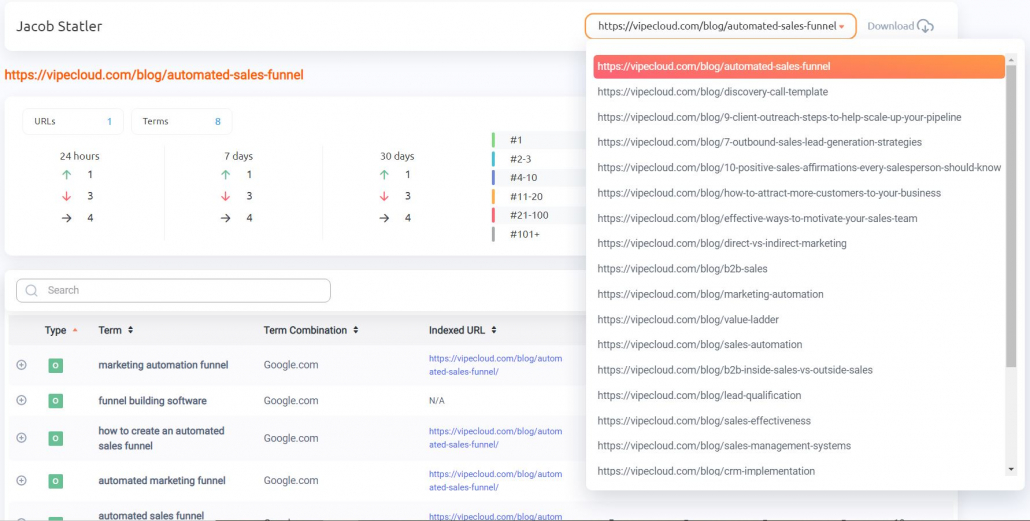This screenshot has width=1030, height=521.
Task: Open indexed URL link for how to create an automated sales funnel
Action: tap(495, 438)
